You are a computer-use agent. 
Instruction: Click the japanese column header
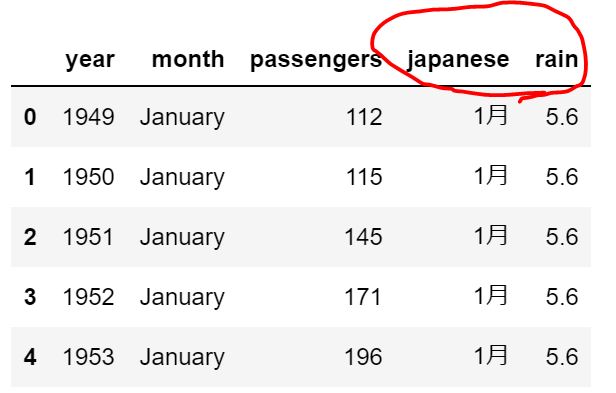[x=458, y=60]
